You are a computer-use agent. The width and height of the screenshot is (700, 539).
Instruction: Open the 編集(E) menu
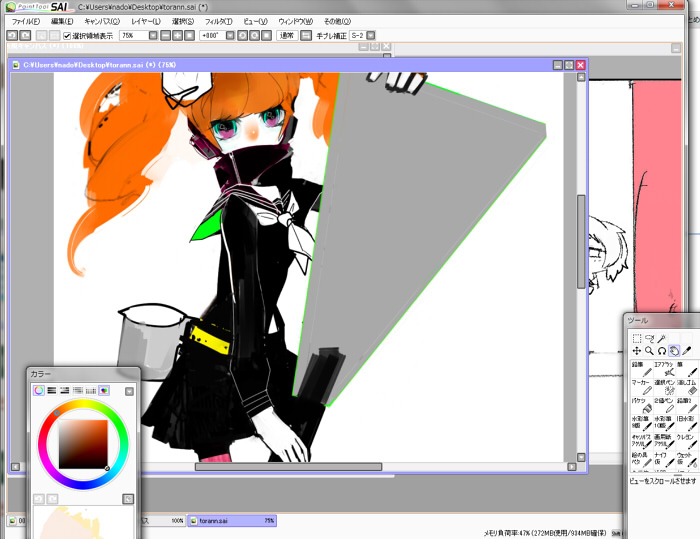pos(62,21)
